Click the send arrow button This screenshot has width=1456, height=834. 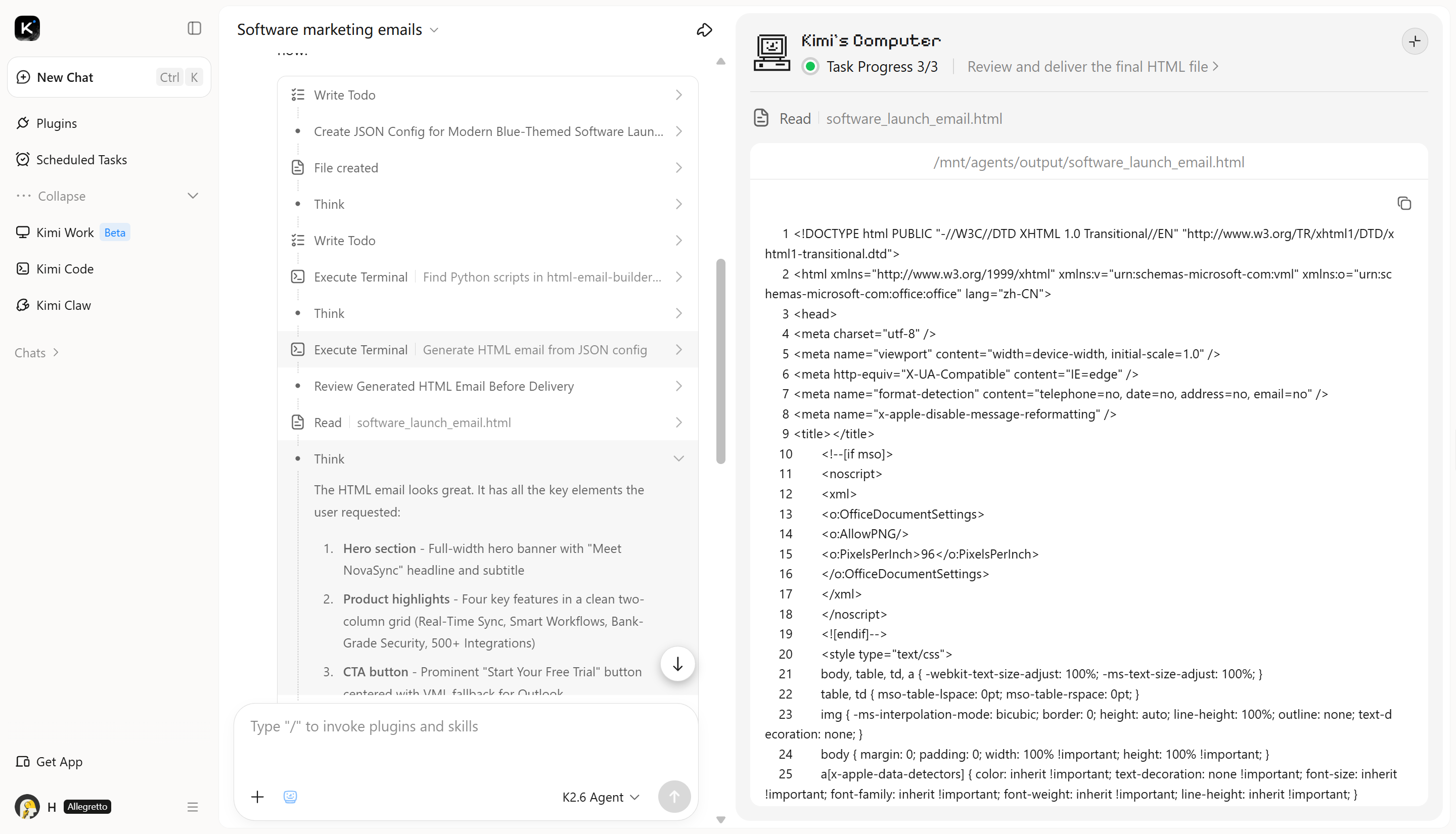click(674, 797)
